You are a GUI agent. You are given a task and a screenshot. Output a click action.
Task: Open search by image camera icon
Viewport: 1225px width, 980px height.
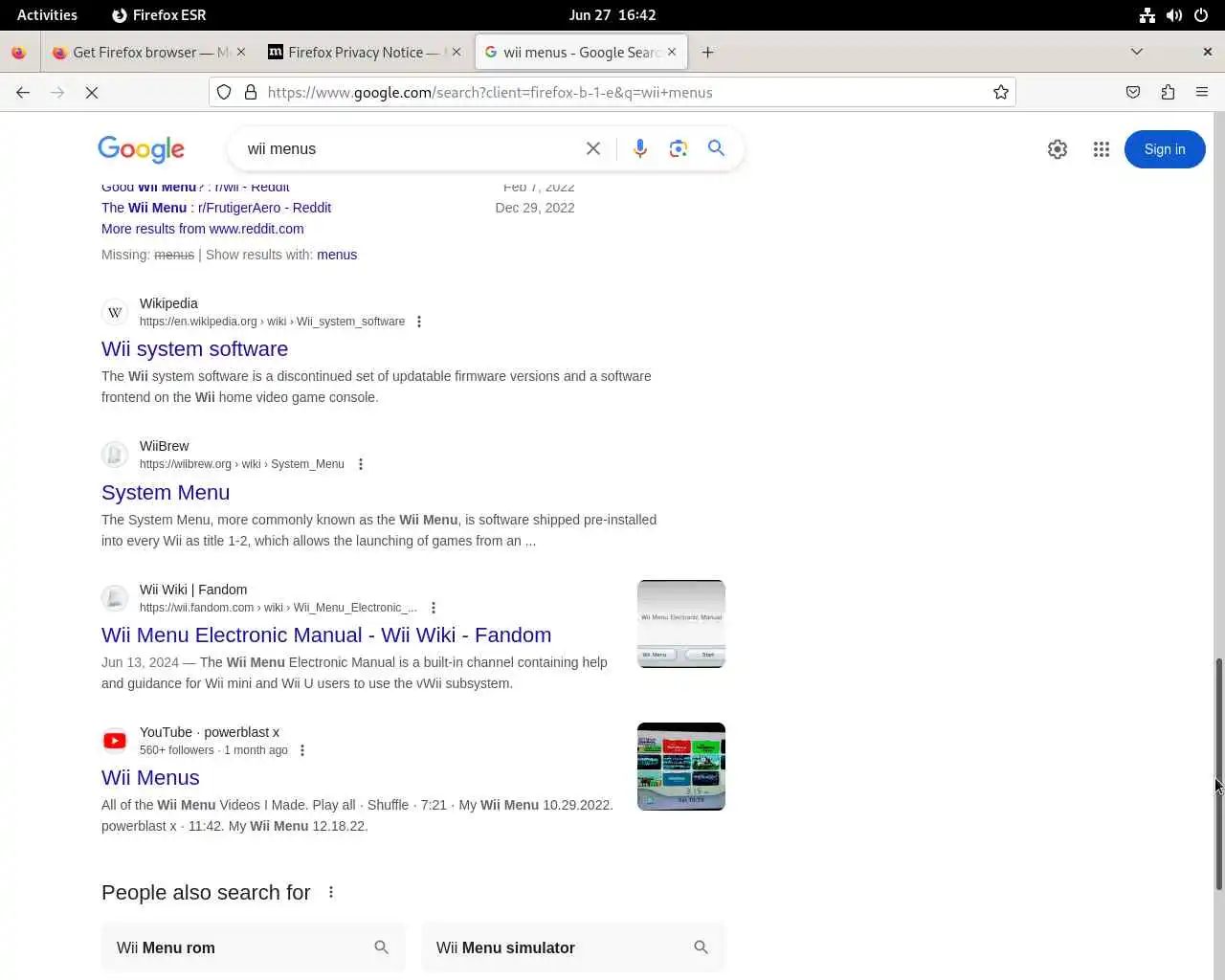(679, 148)
